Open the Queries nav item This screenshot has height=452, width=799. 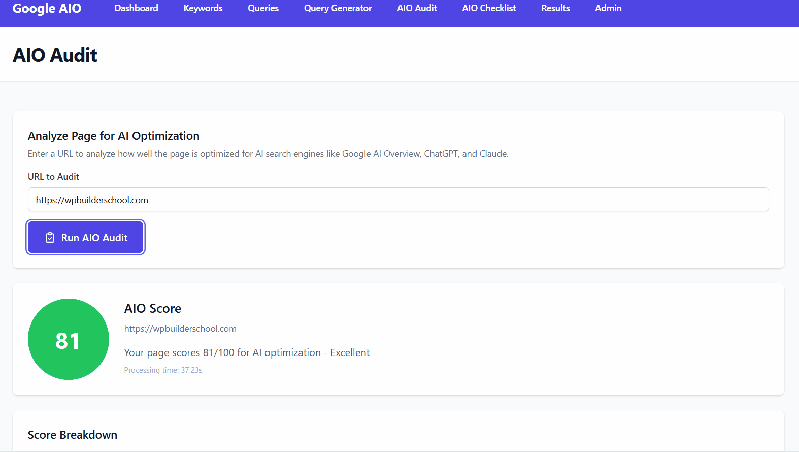[263, 8]
